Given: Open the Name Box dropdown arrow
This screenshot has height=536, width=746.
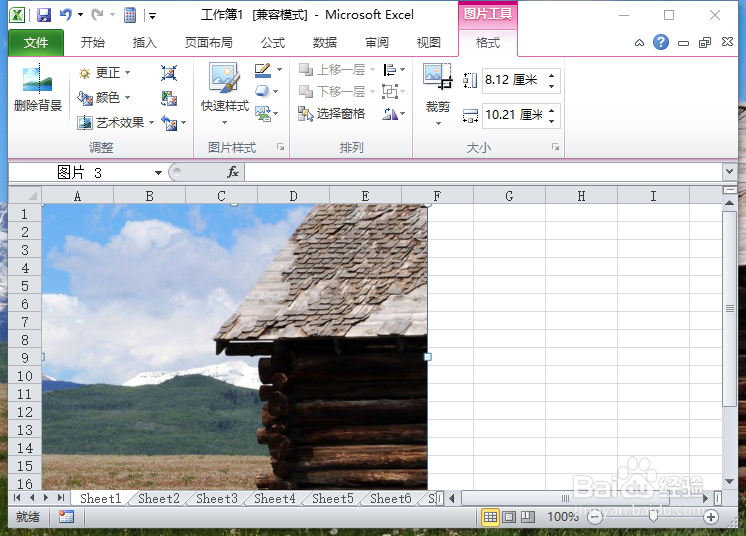Looking at the screenshot, I should click(158, 173).
